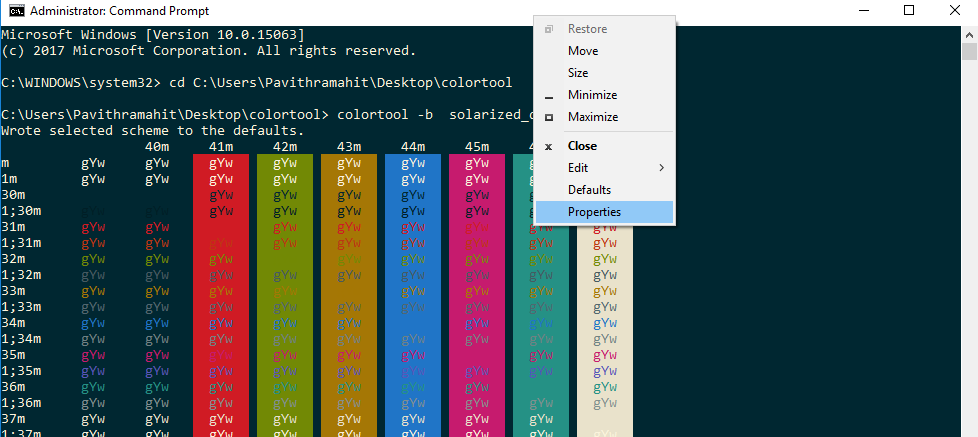Click the blue 44m color column
The image size is (978, 437).
point(412,300)
